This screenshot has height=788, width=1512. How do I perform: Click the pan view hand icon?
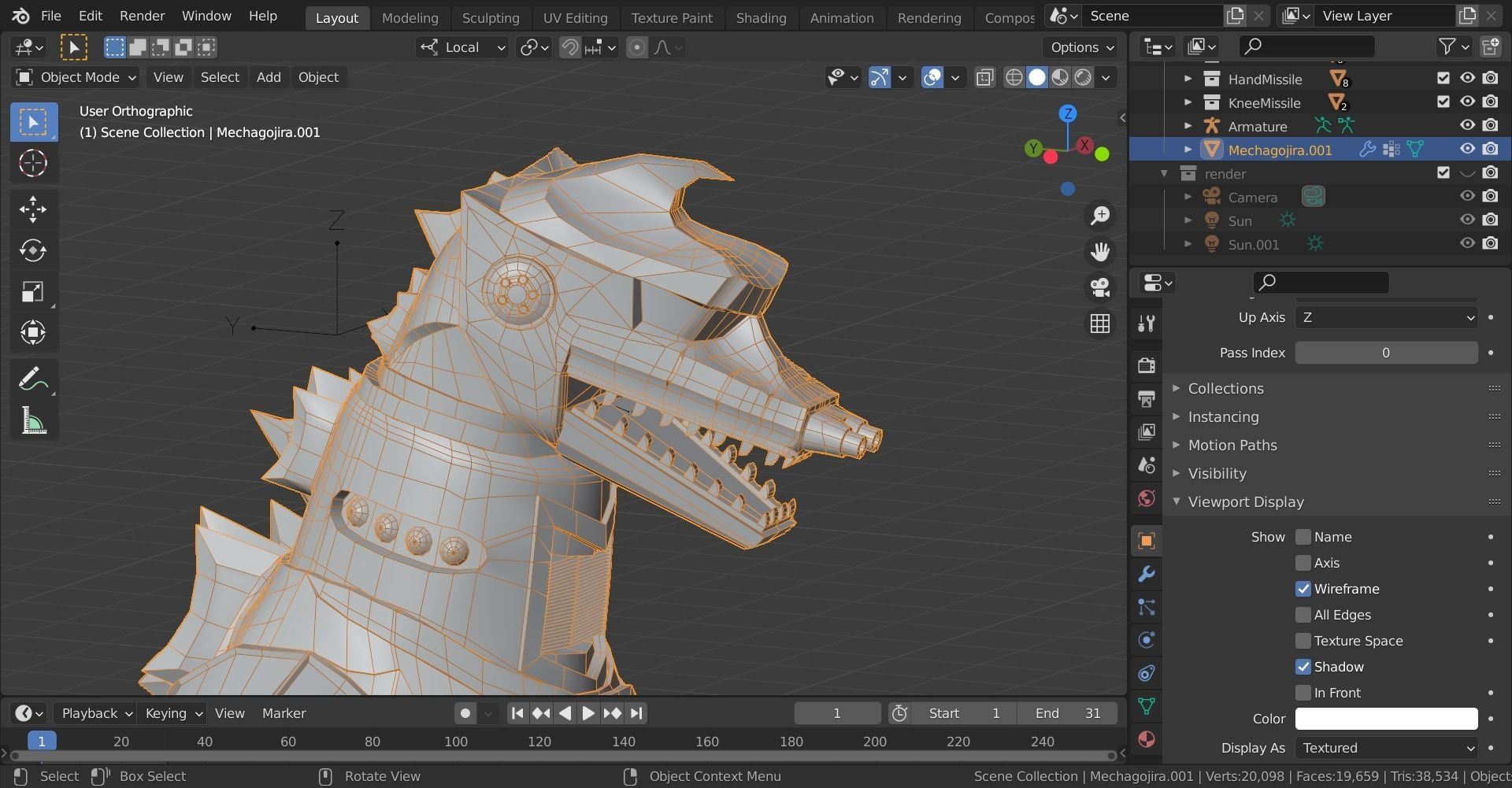[x=1100, y=252]
